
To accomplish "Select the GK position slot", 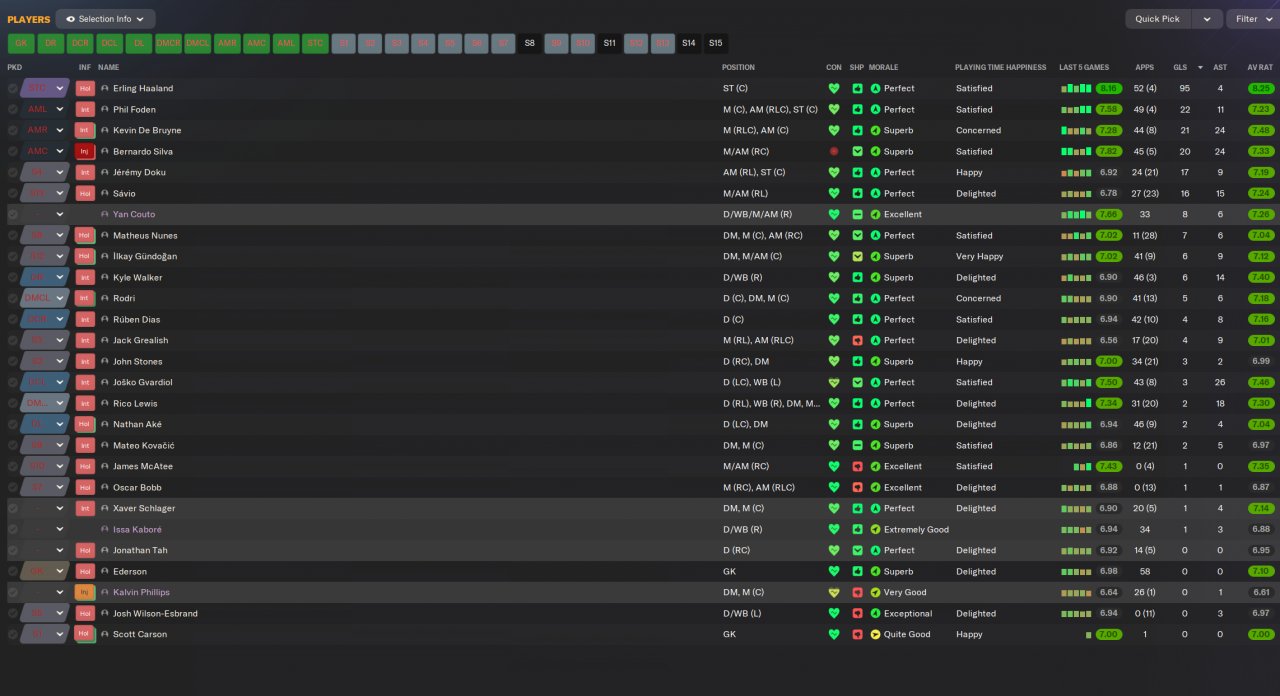I will tap(21, 43).
